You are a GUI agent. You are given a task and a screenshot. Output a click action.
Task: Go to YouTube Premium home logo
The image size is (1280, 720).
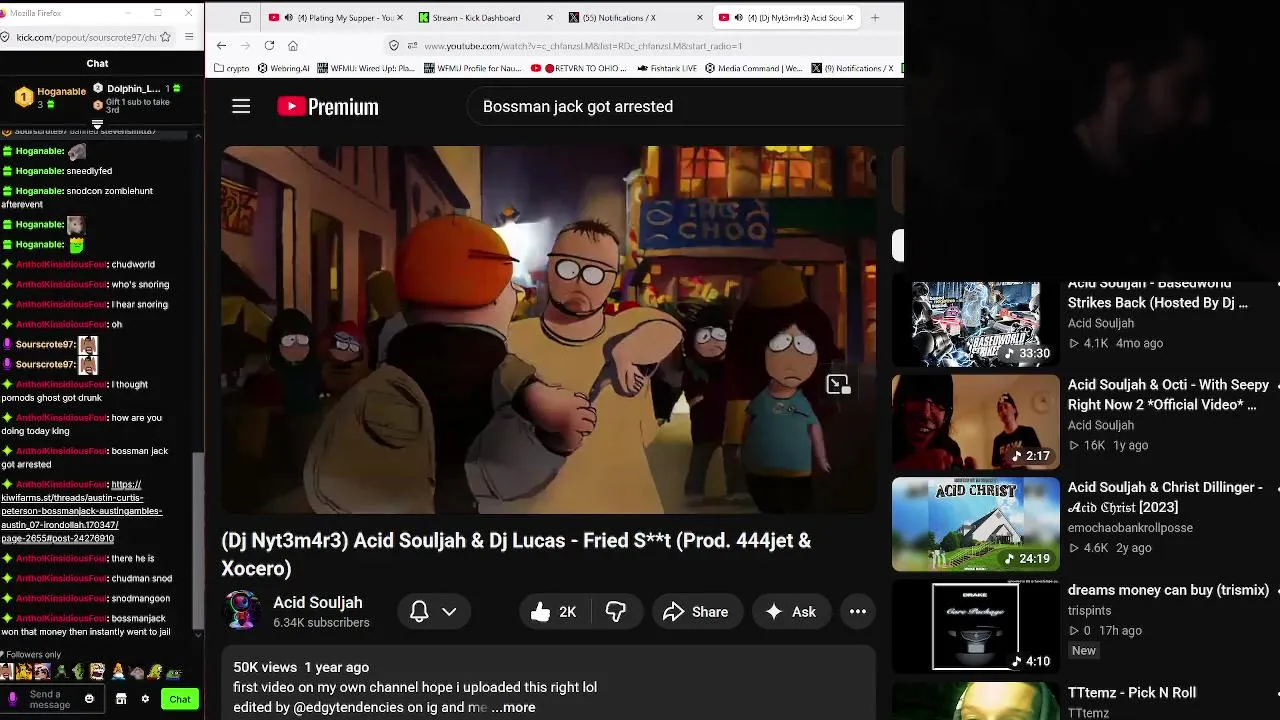tap(327, 106)
